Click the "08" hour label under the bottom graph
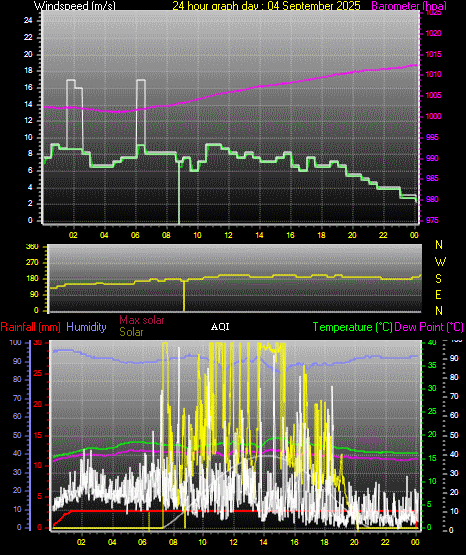Screen dimensions: 466x555 173,542
